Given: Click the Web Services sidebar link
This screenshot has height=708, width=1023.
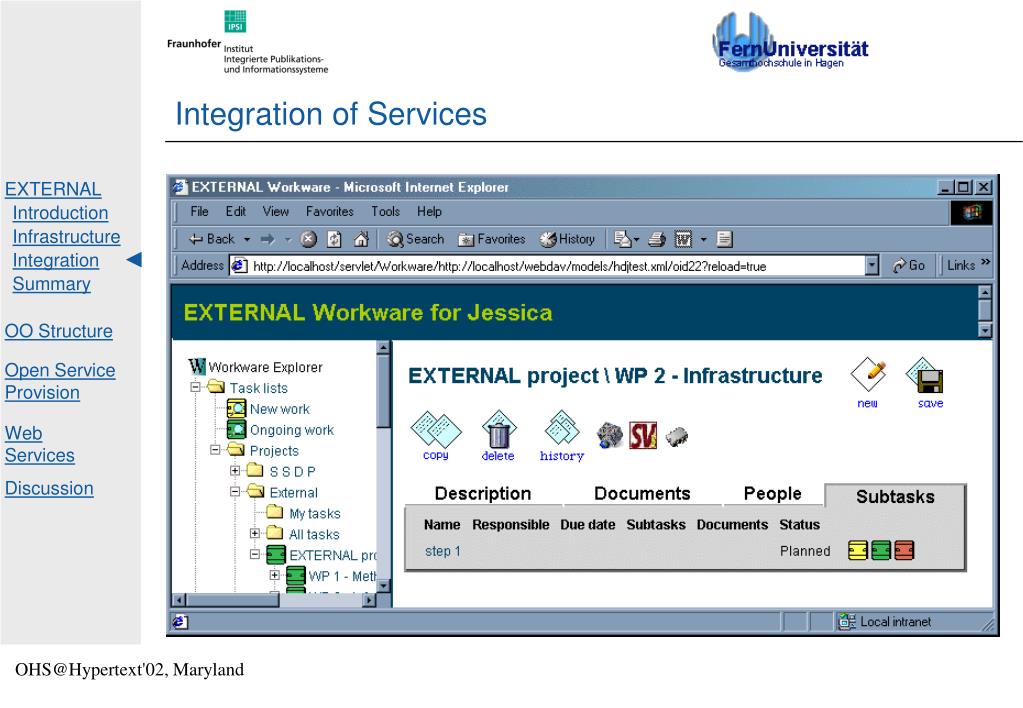Looking at the screenshot, I should 39,444.
